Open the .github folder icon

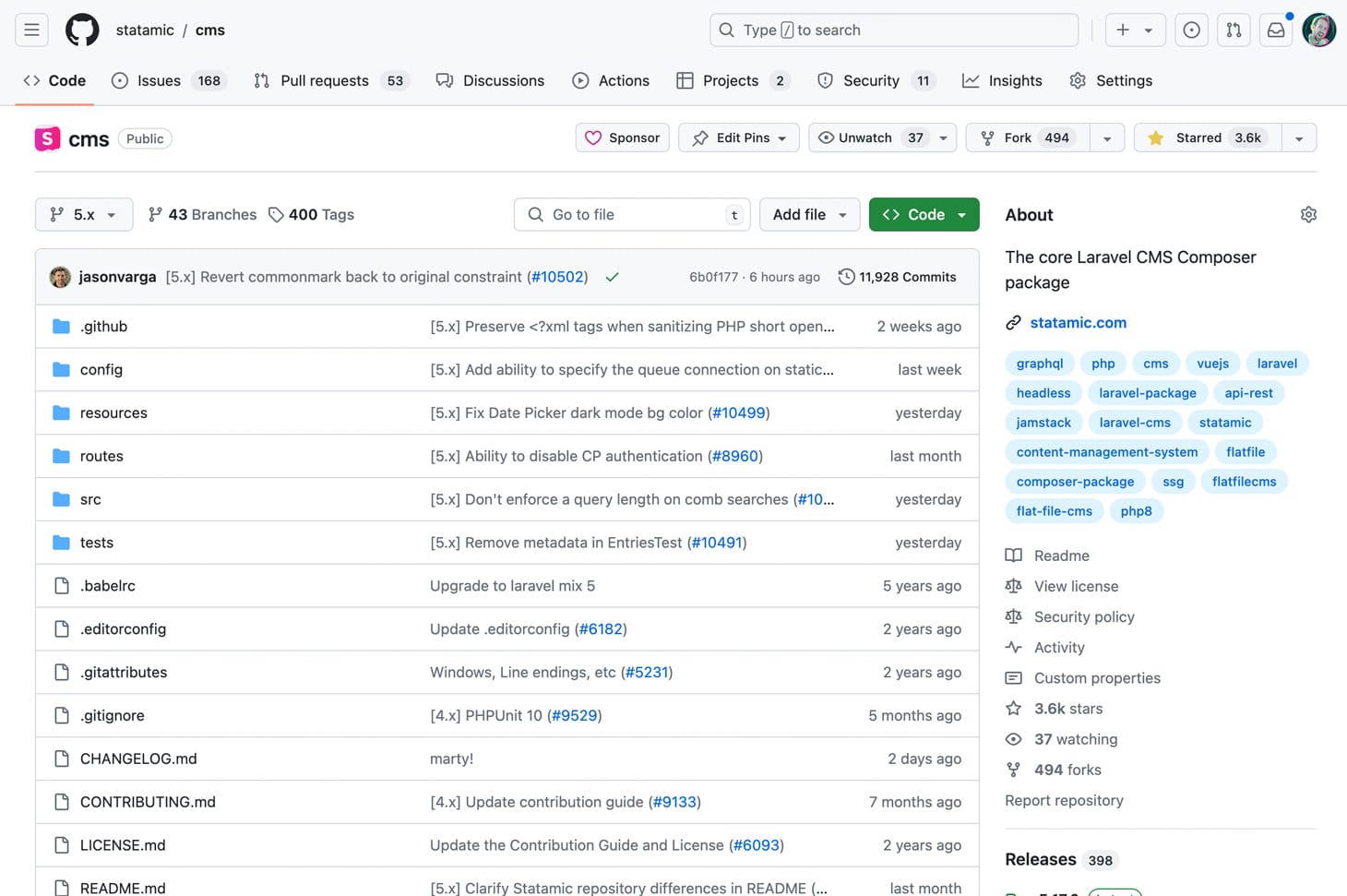click(x=62, y=327)
